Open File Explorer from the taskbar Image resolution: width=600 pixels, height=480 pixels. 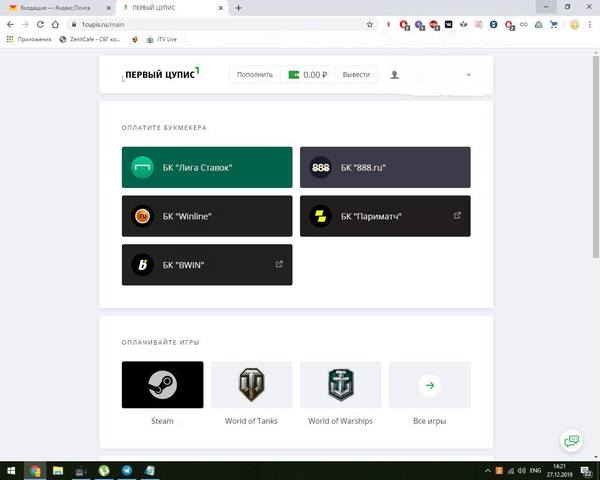coord(58,470)
